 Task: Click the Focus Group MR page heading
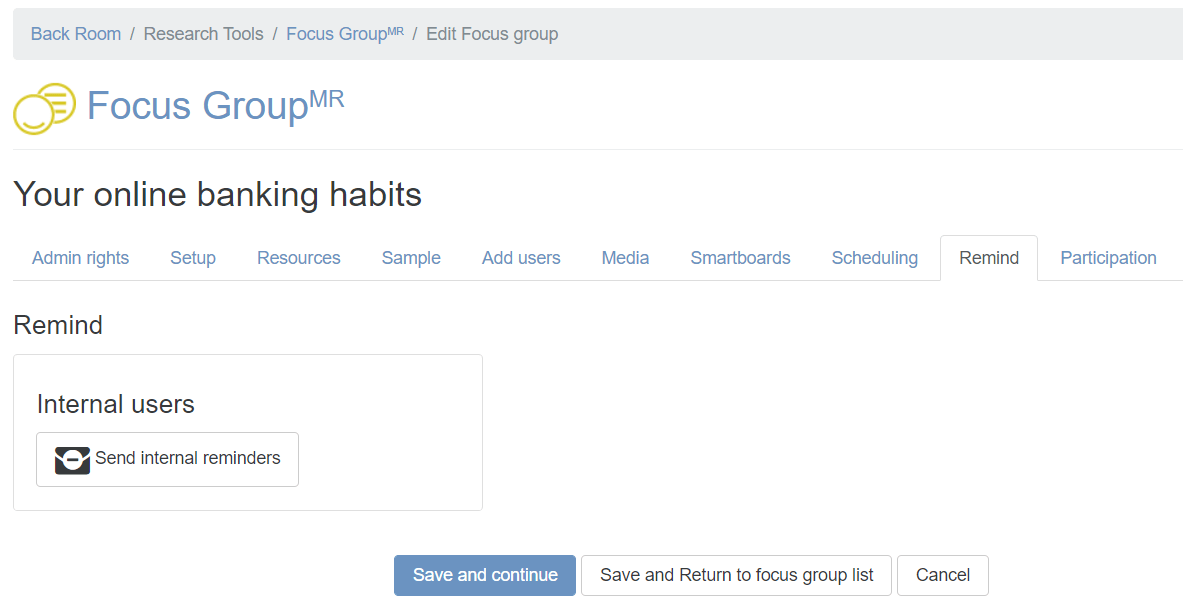coord(216,105)
